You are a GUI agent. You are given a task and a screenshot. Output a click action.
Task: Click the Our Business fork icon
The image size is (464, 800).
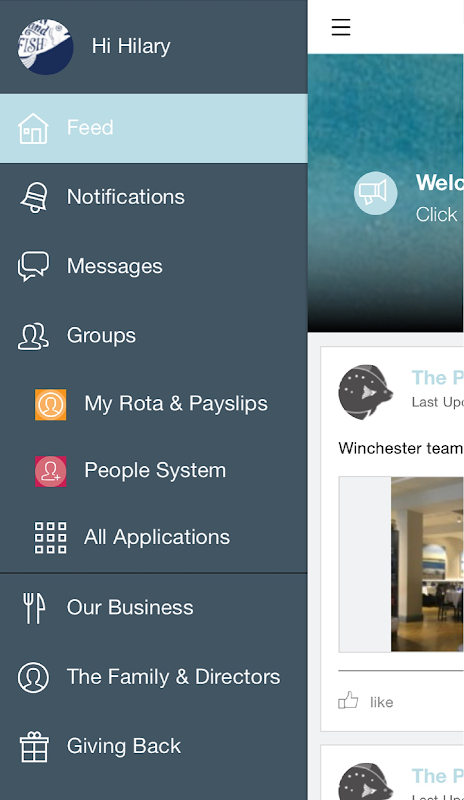[34, 608]
